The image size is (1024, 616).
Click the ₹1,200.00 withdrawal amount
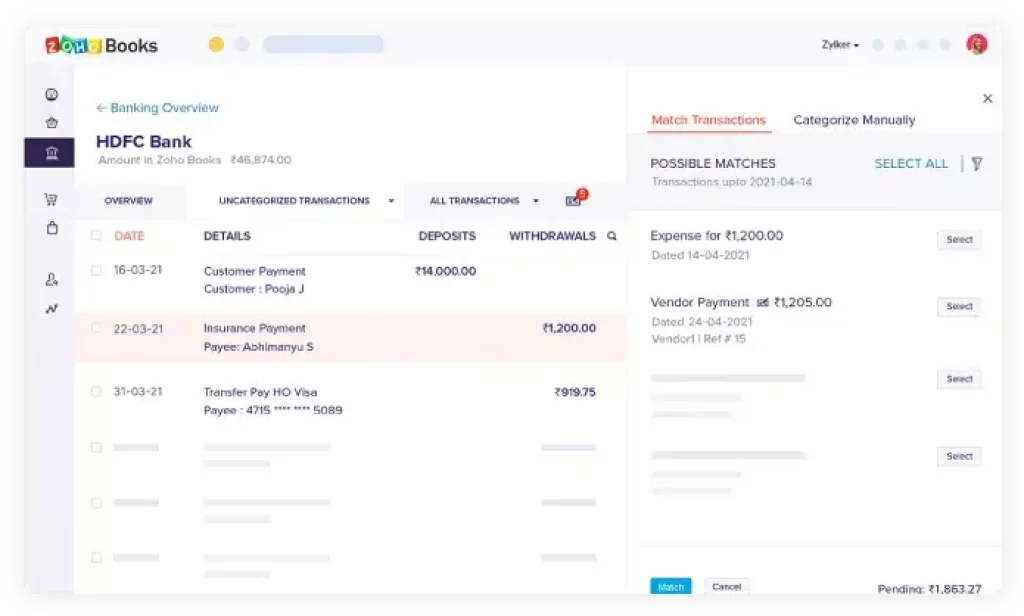pos(569,329)
